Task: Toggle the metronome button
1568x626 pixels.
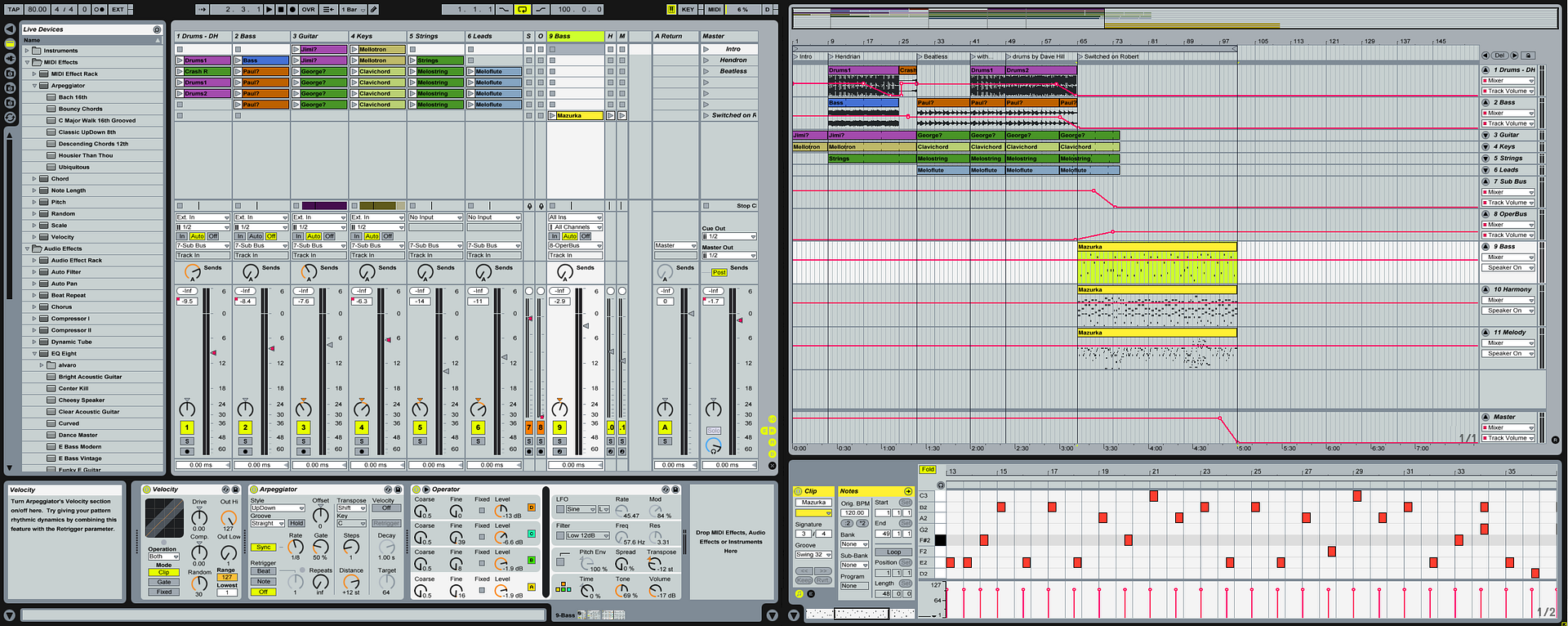Action: (99, 9)
